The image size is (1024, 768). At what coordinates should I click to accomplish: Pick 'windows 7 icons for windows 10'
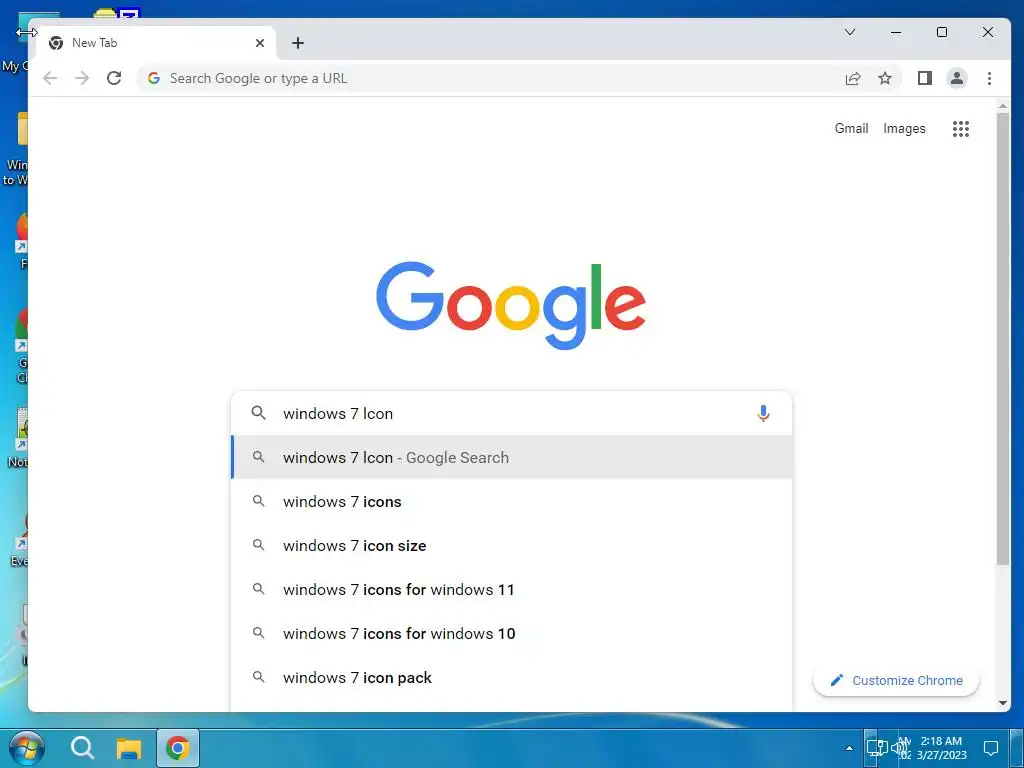coord(511,633)
